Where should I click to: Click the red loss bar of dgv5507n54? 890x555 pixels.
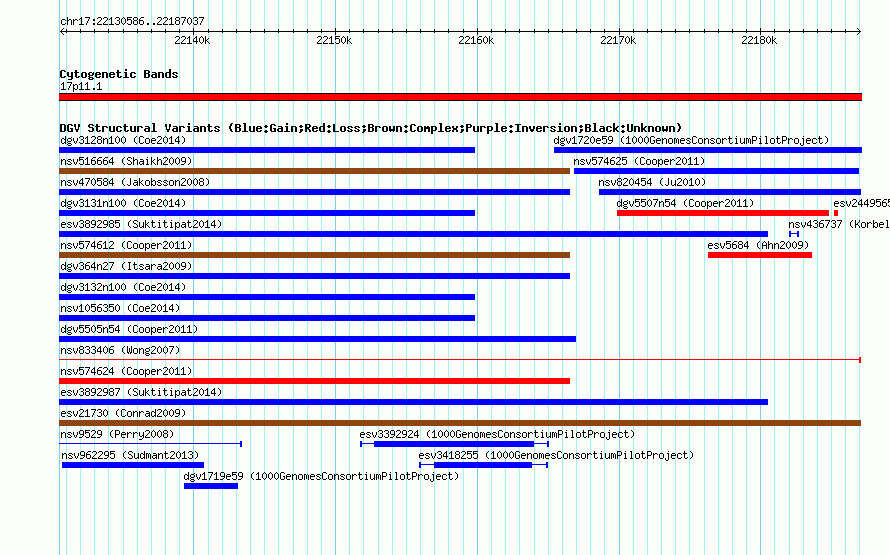point(723,213)
